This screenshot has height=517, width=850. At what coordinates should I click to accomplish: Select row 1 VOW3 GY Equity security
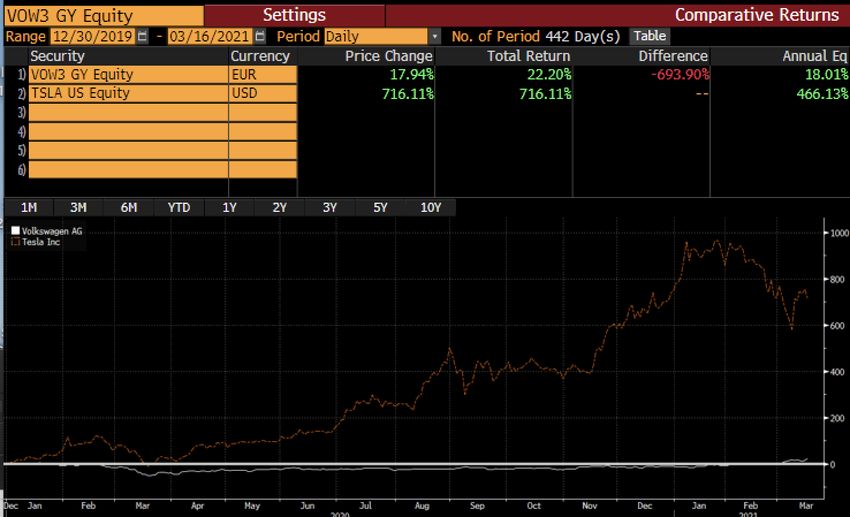pyautogui.click(x=128, y=75)
